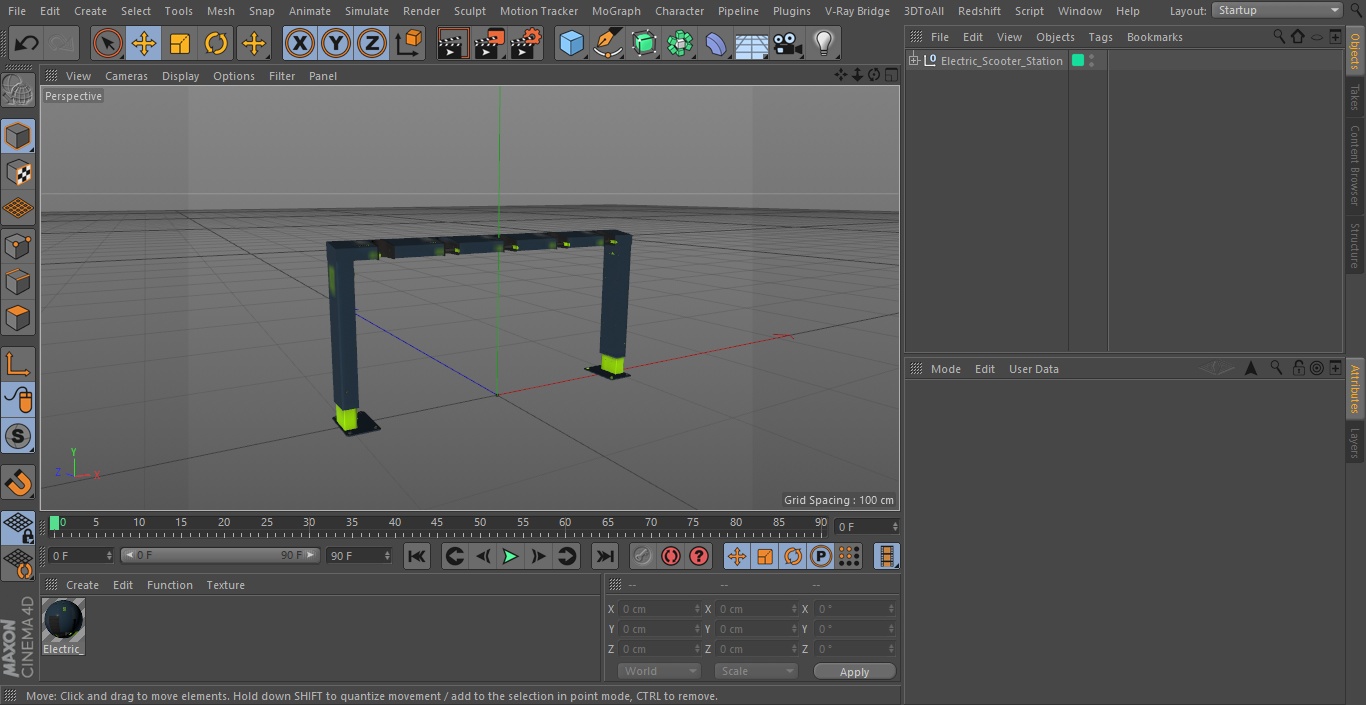Step to the previous frame
This screenshot has width=1366, height=705.
483,556
